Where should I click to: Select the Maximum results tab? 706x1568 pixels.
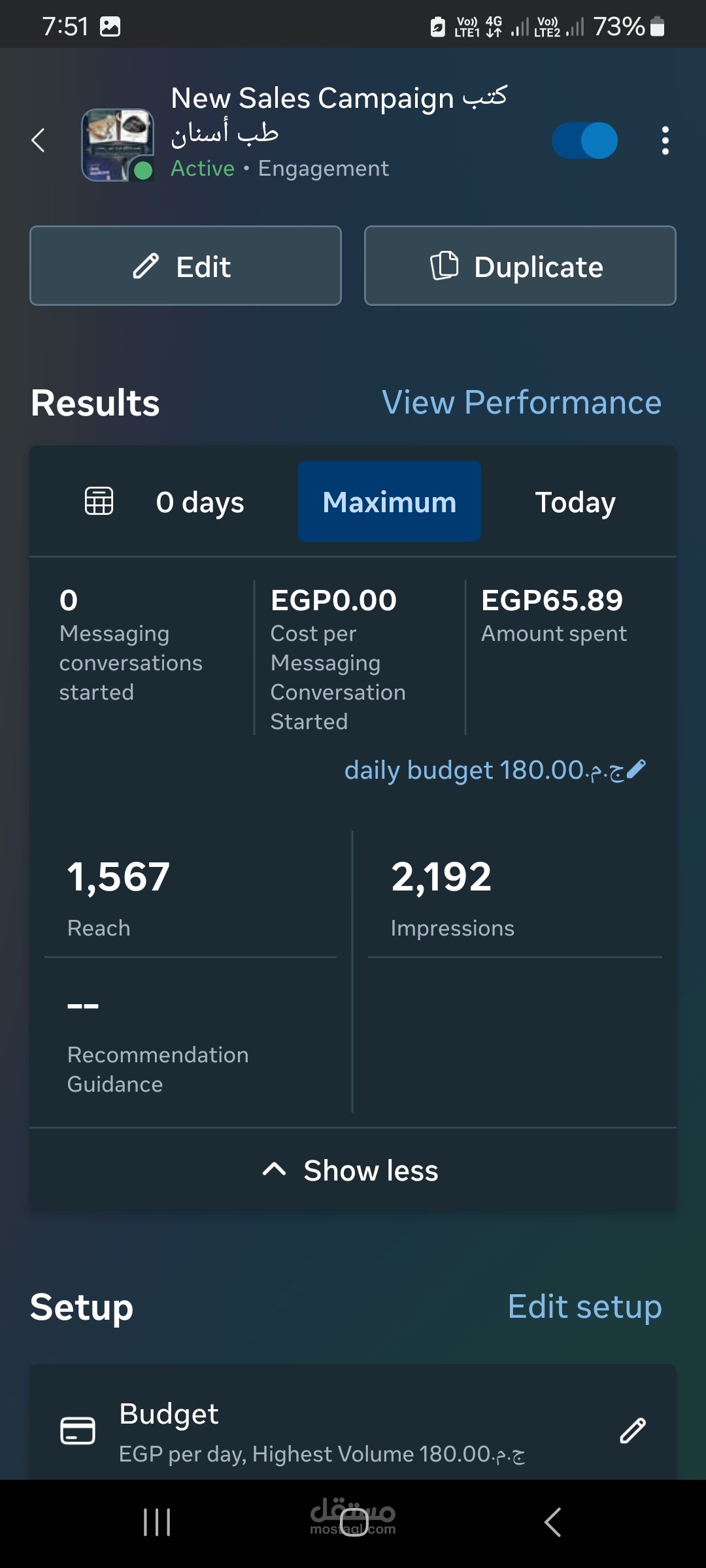tap(390, 502)
